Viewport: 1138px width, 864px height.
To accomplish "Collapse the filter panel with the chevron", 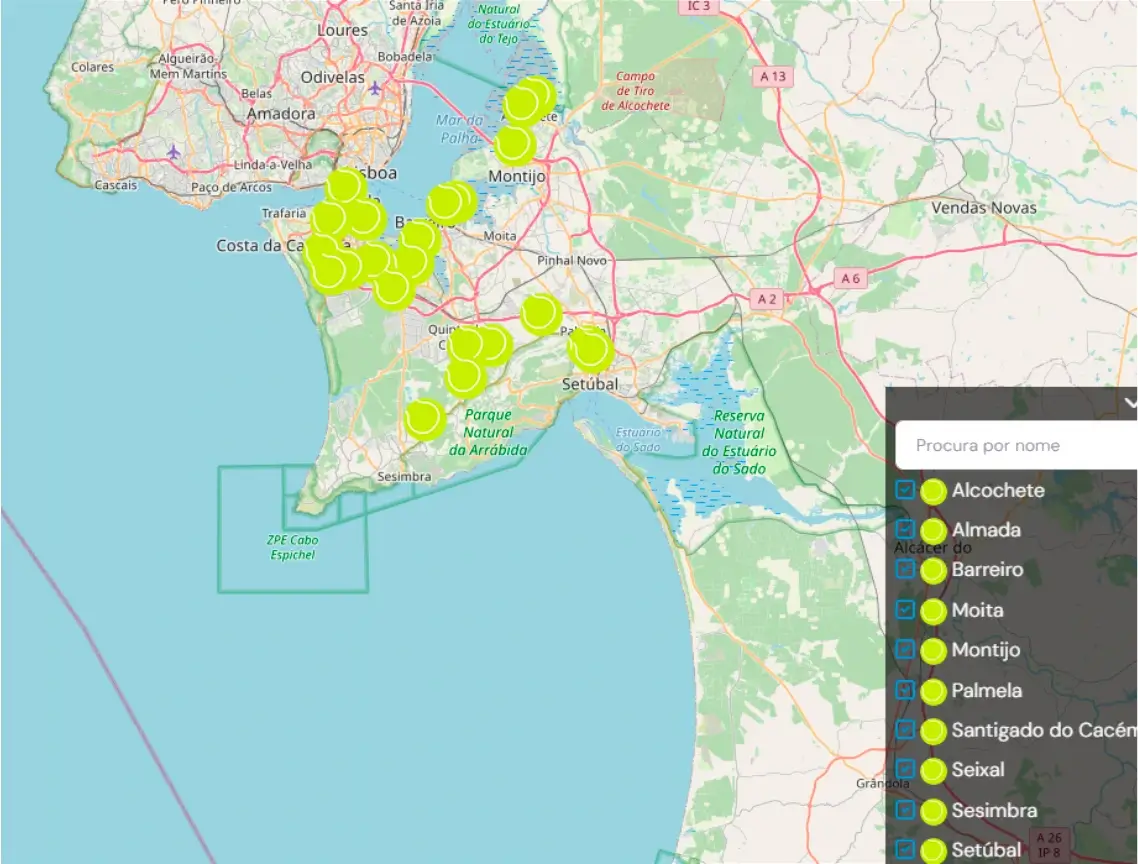I will 1129,403.
